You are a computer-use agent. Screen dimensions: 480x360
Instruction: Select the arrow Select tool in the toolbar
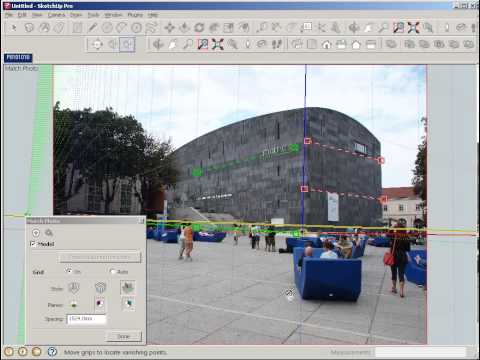tap(14, 28)
